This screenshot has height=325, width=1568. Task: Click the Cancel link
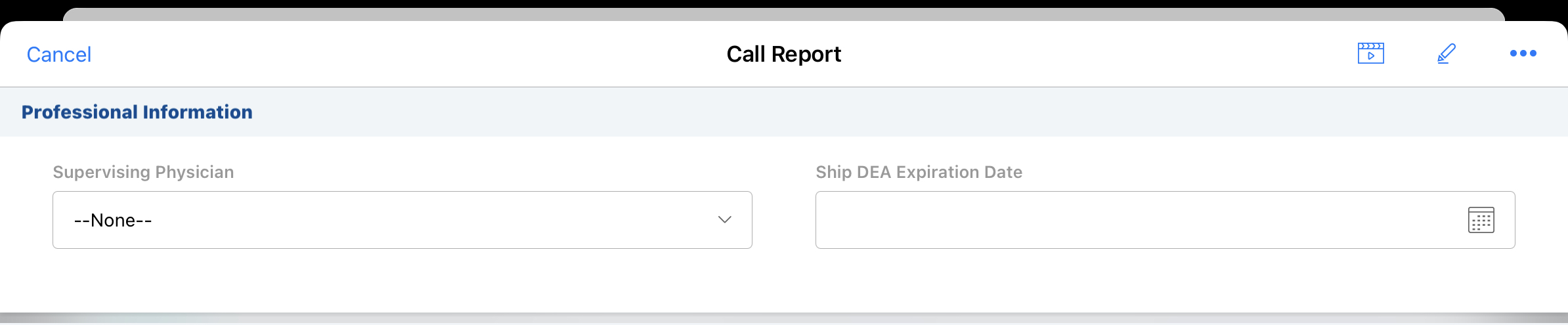point(59,54)
